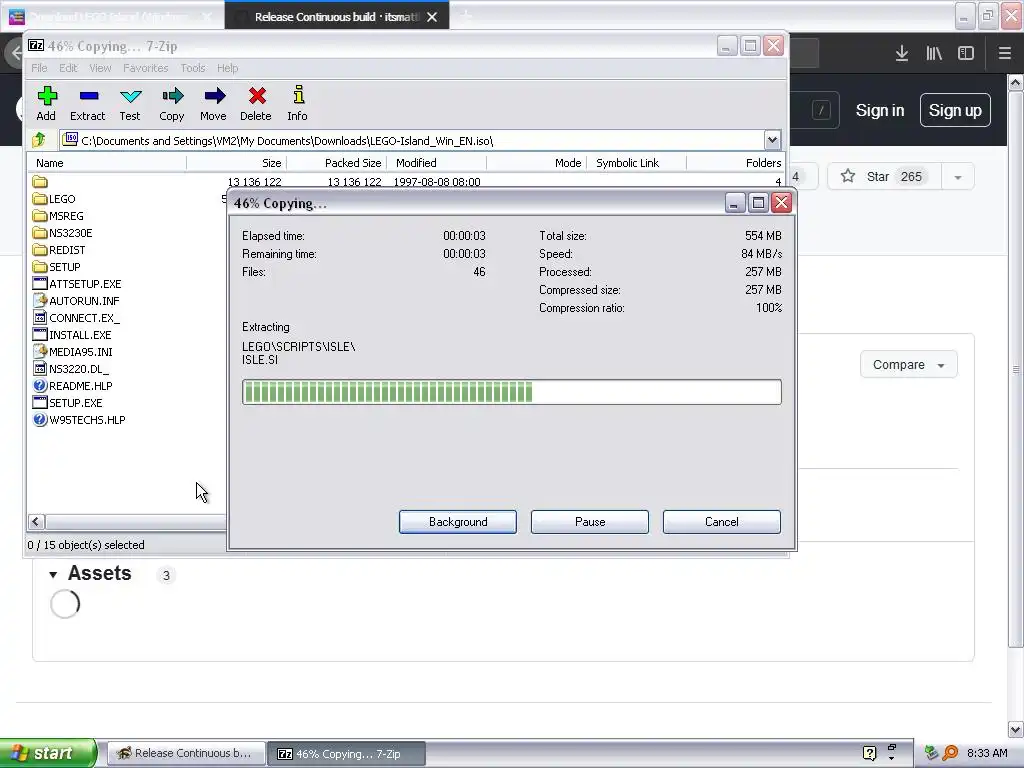This screenshot has width=1024, height=768.
Task: Select the SETUP.EXE file
Action: click(x=68, y=402)
